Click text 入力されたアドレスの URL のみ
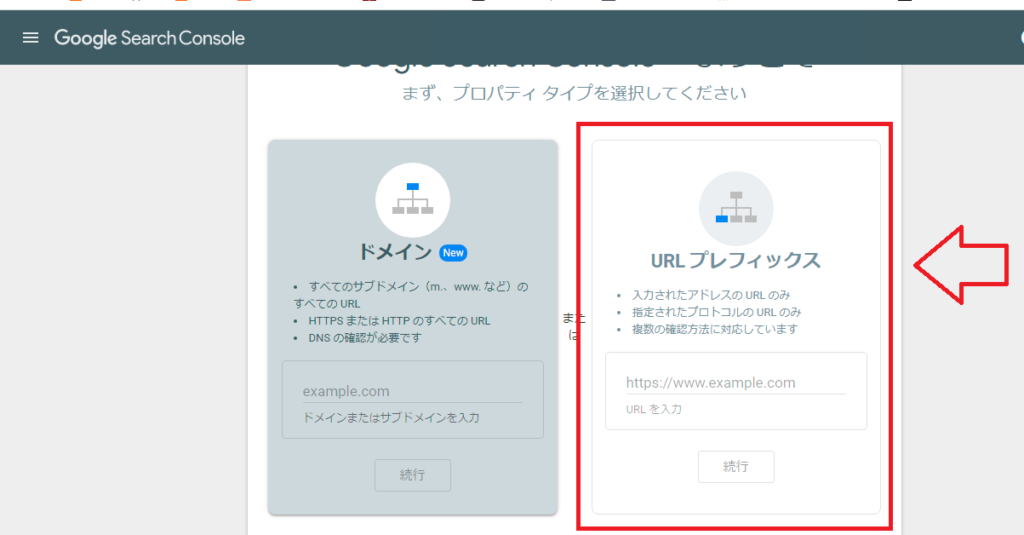The image size is (1024, 535). click(711, 295)
